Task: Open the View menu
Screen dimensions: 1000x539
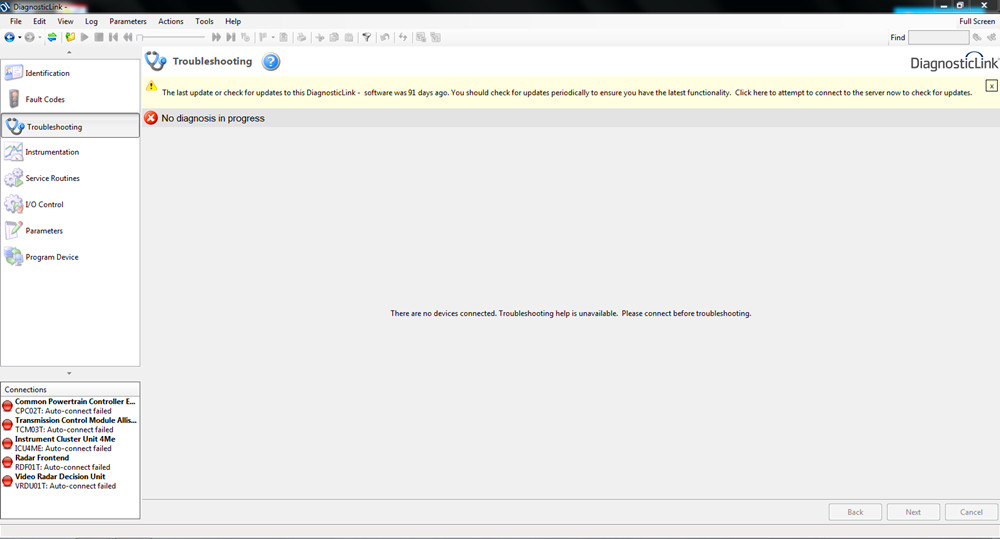Action: click(x=65, y=21)
